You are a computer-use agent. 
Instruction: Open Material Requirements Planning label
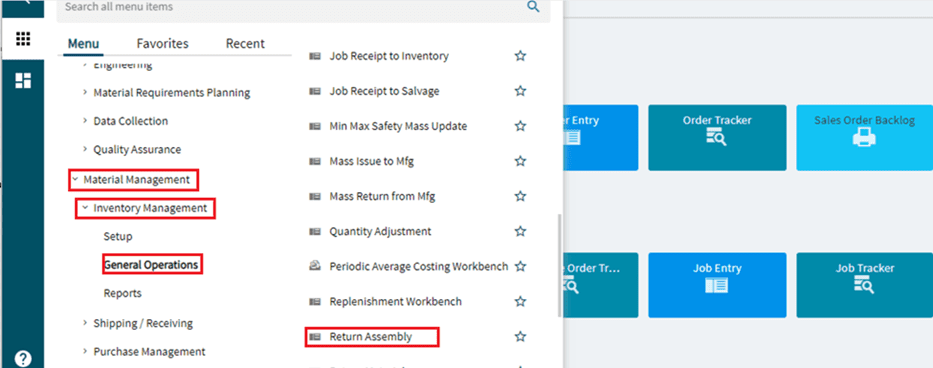click(171, 93)
